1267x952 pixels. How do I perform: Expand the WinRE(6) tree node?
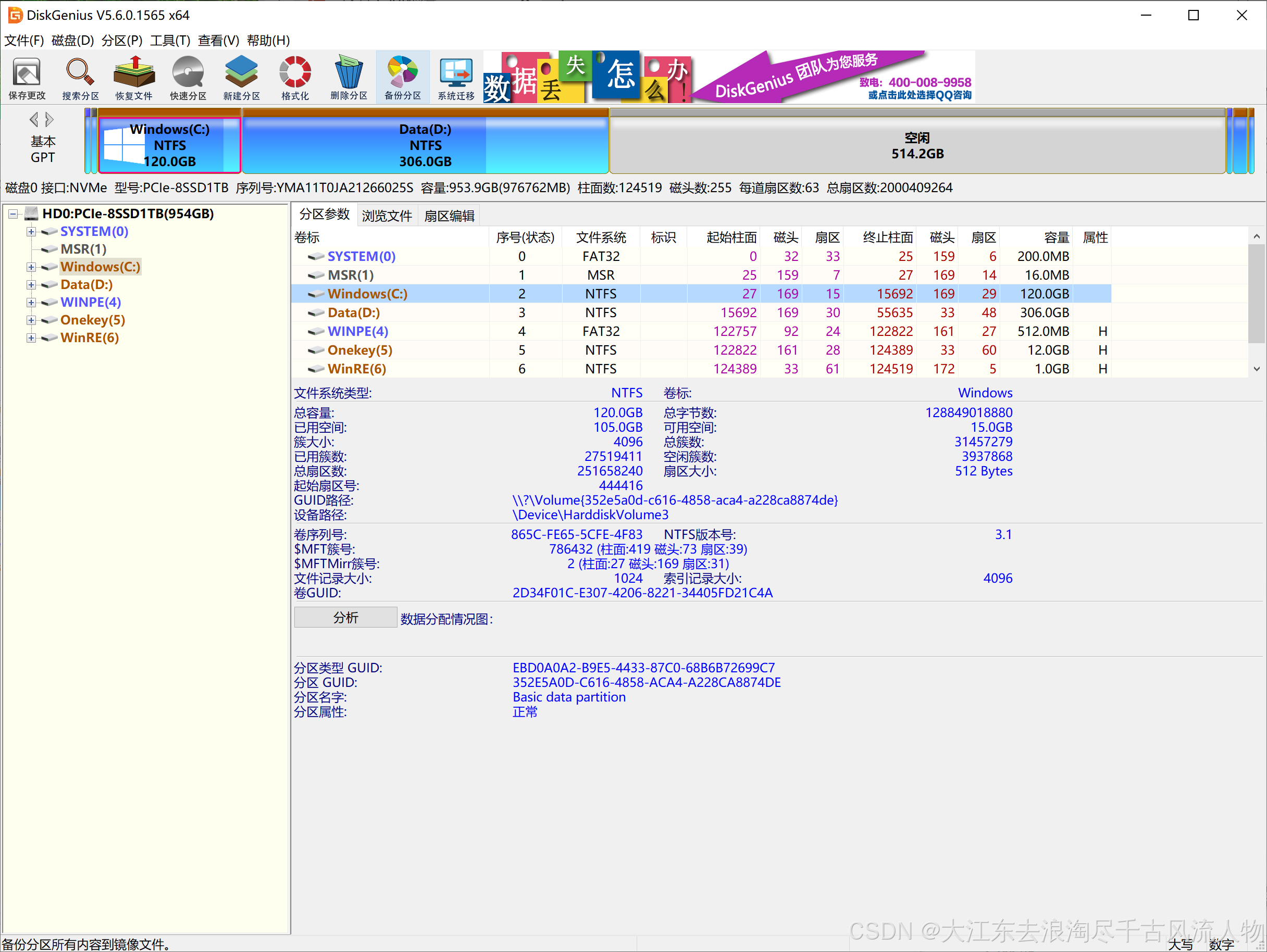[x=31, y=339]
